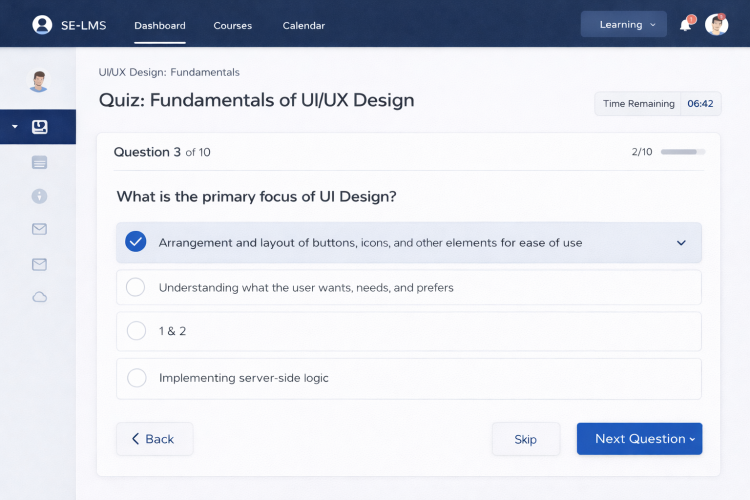Click the Time Remaining label
Image resolution: width=750 pixels, height=500 pixels.
pos(639,104)
